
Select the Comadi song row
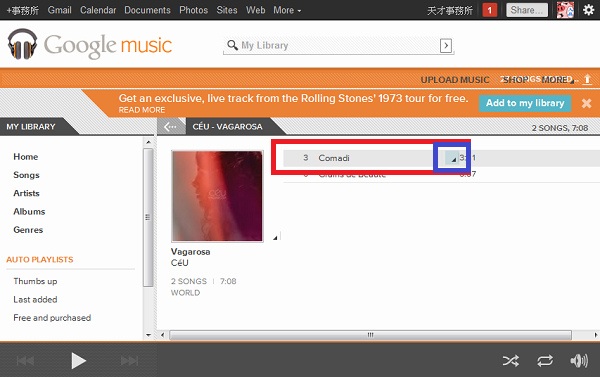pyautogui.click(x=442, y=158)
